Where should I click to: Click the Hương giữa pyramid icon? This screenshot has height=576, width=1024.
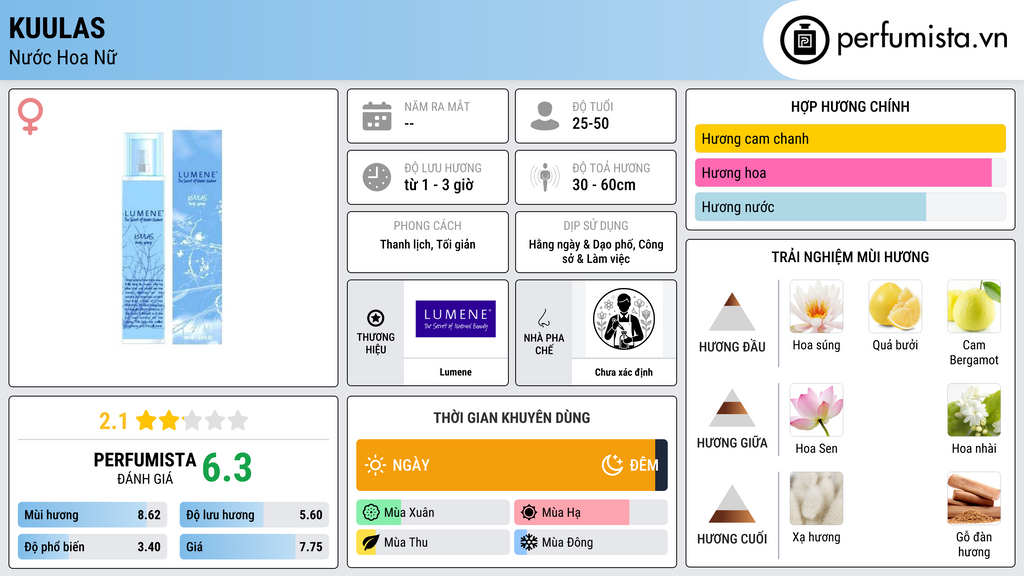coord(732,408)
